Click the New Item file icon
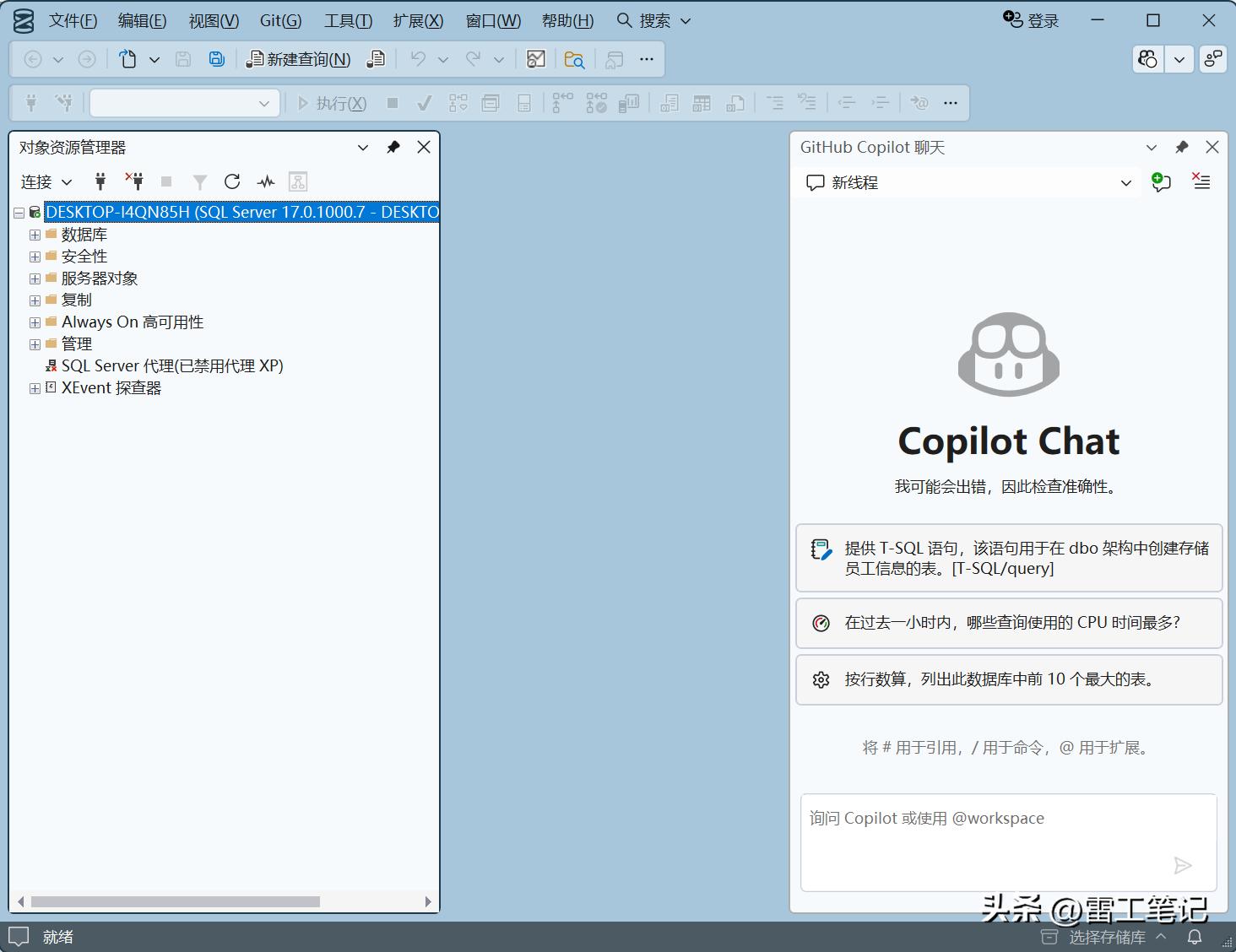 (127, 59)
